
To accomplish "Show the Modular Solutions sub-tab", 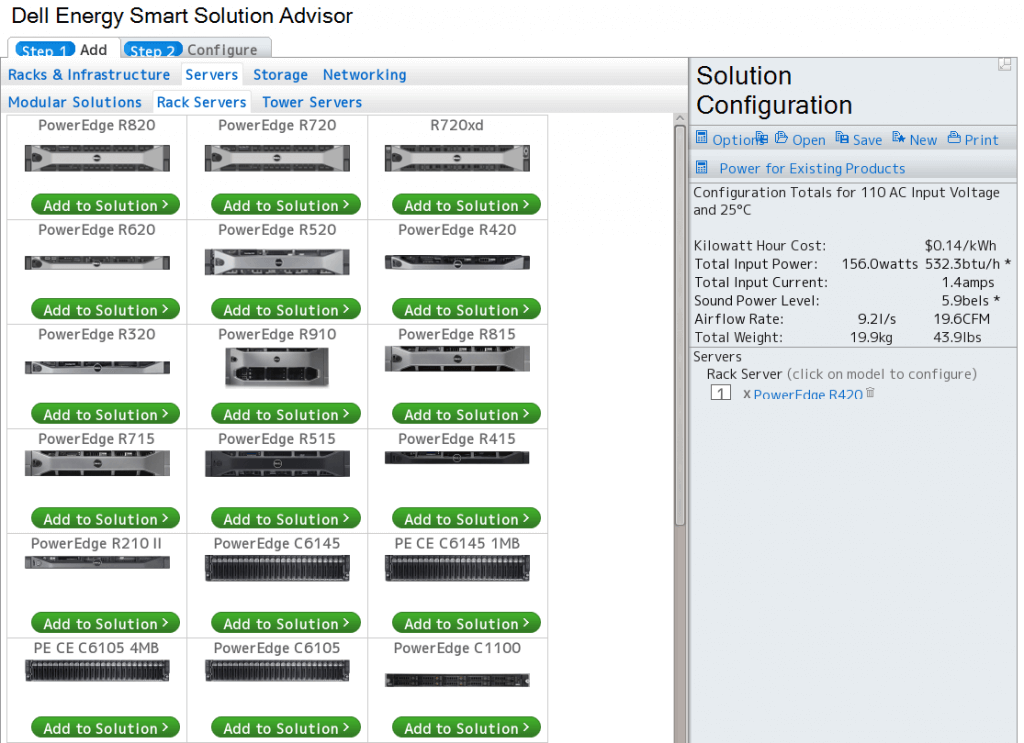I will click(x=74, y=103).
